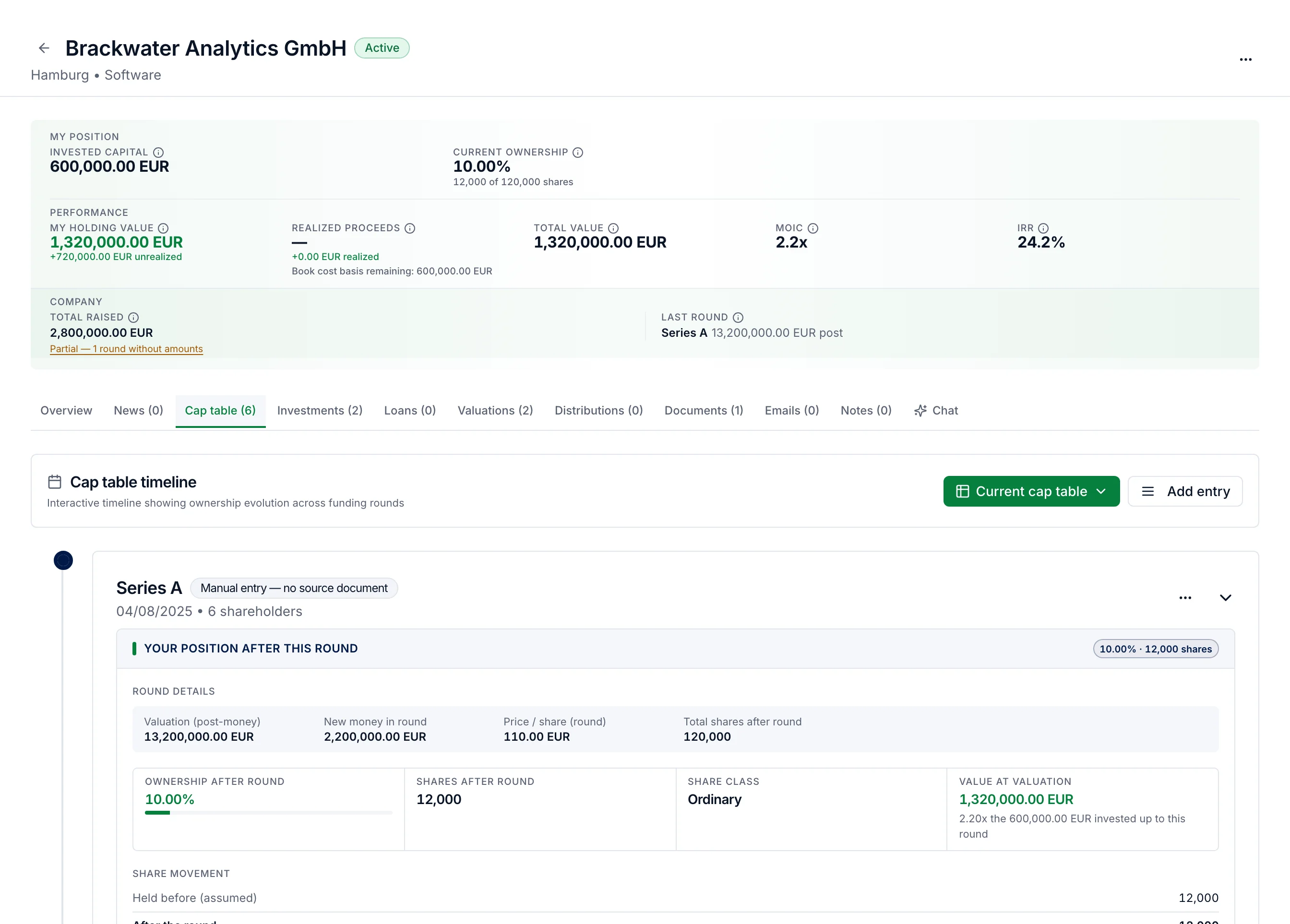
Task: Show info for My Holding Value
Action: coord(163,228)
